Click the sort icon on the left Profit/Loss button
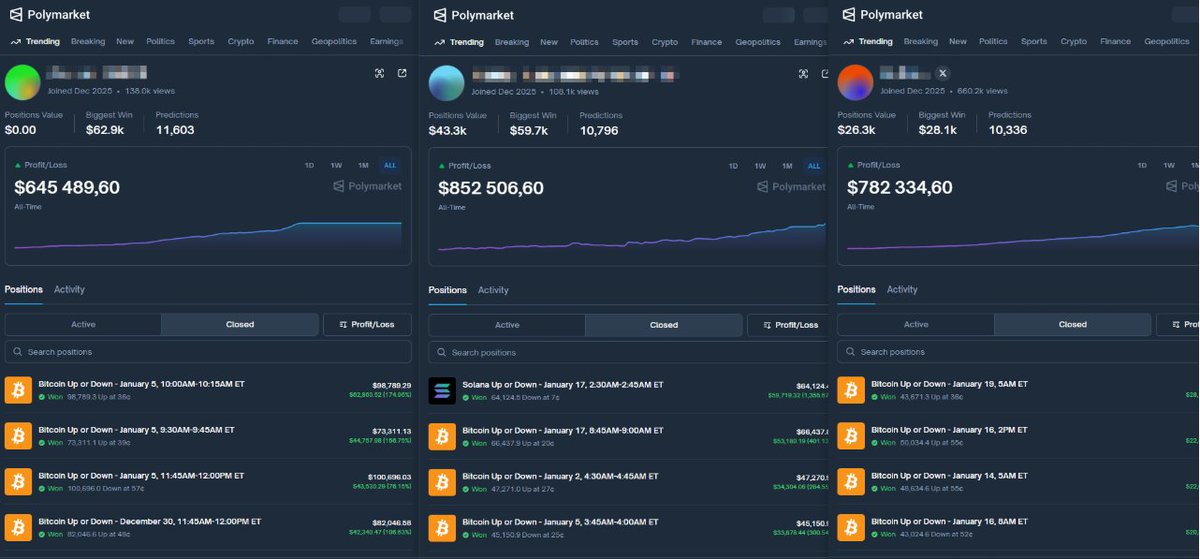Viewport: 1200px width, 559px height. pos(343,325)
